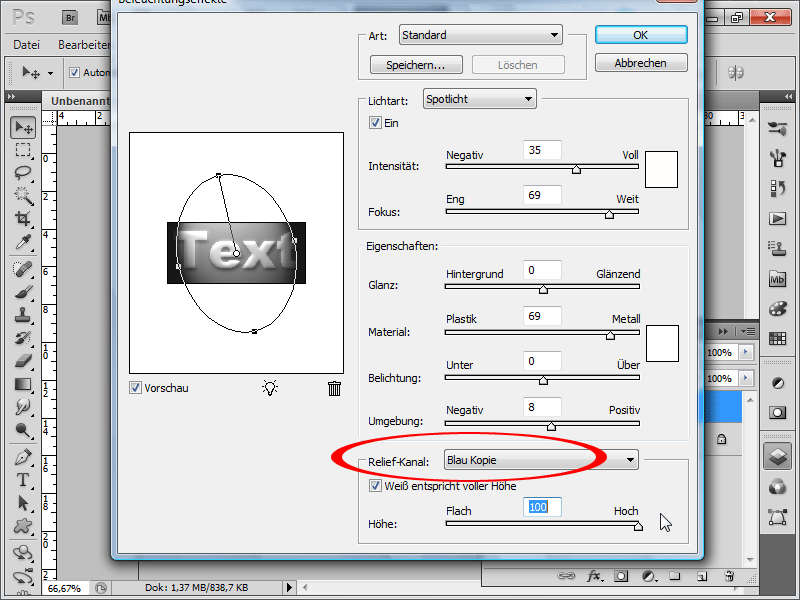Toggle the Vorschau preview checkbox
This screenshot has width=800, height=600.
135,388
